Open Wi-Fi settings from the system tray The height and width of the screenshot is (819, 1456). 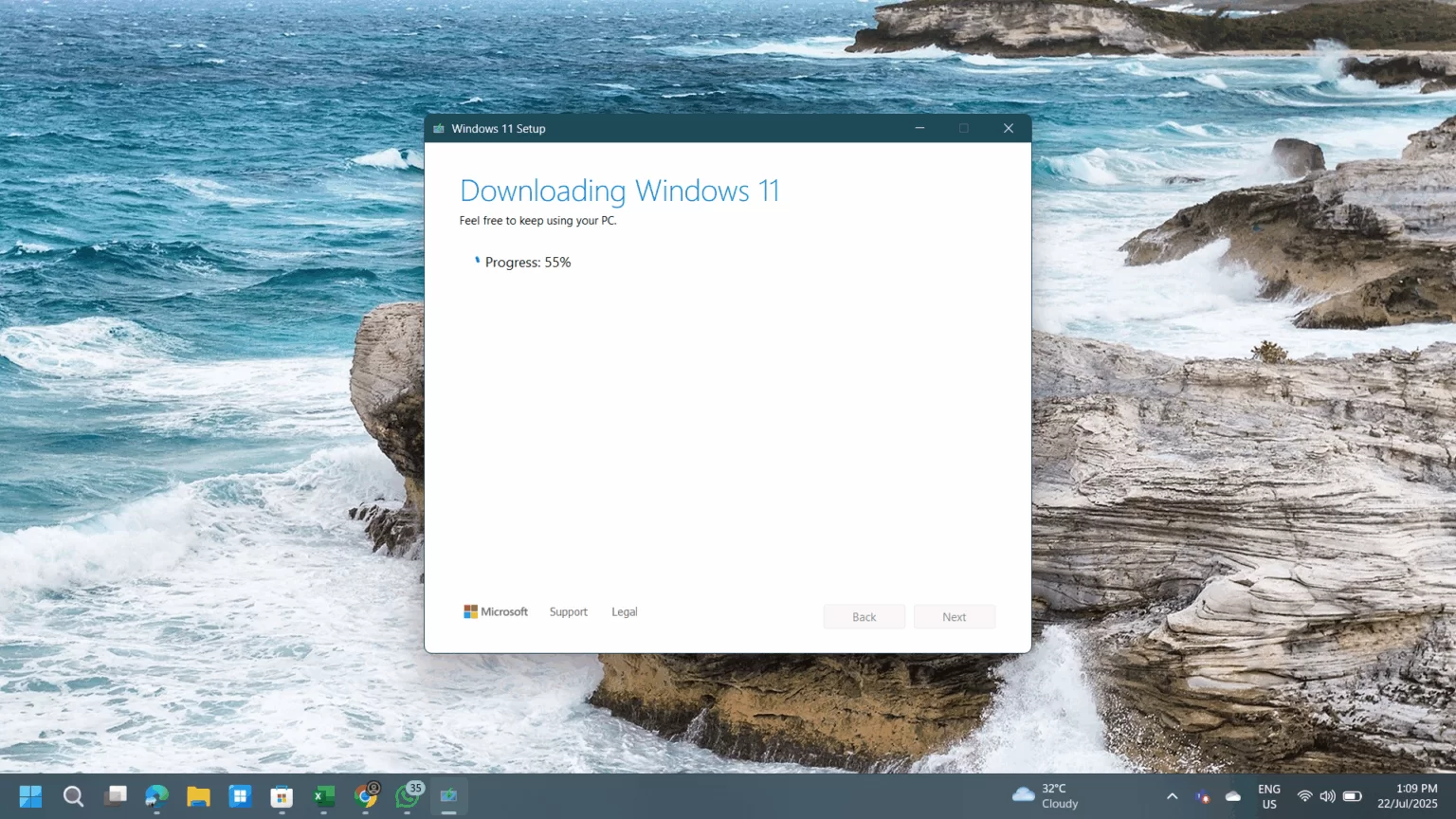(x=1304, y=796)
